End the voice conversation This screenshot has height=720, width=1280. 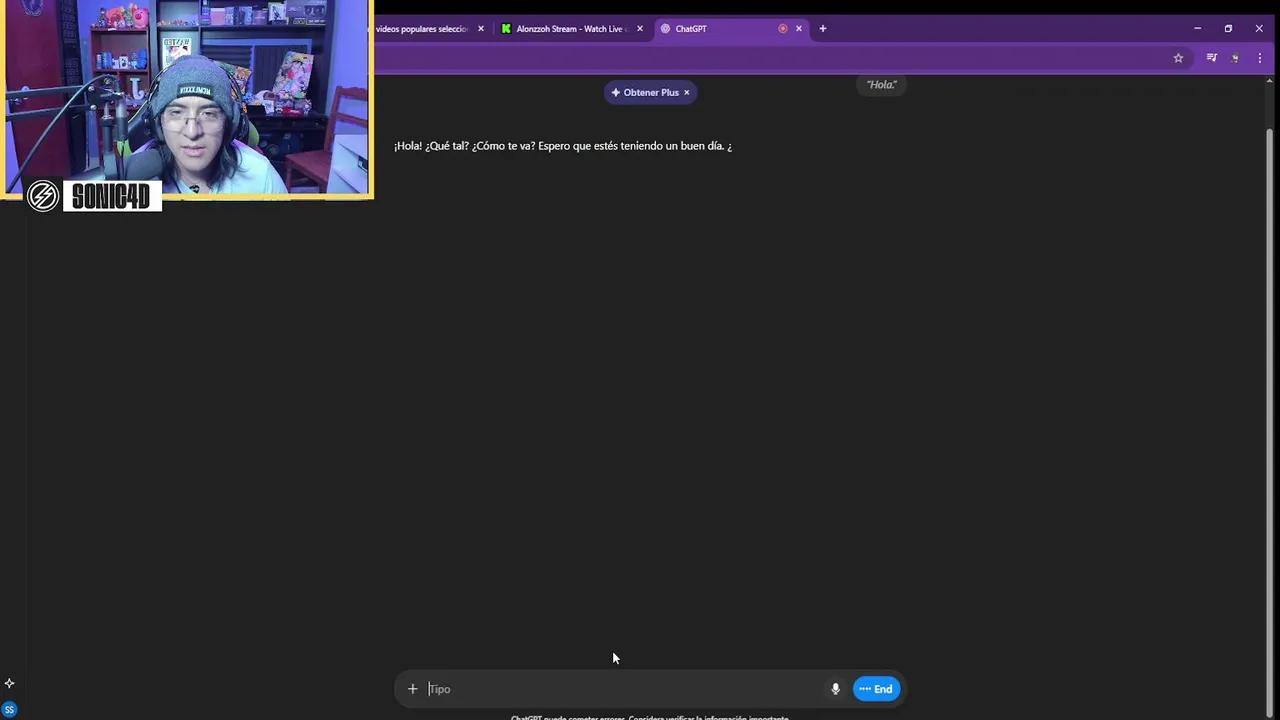point(876,689)
